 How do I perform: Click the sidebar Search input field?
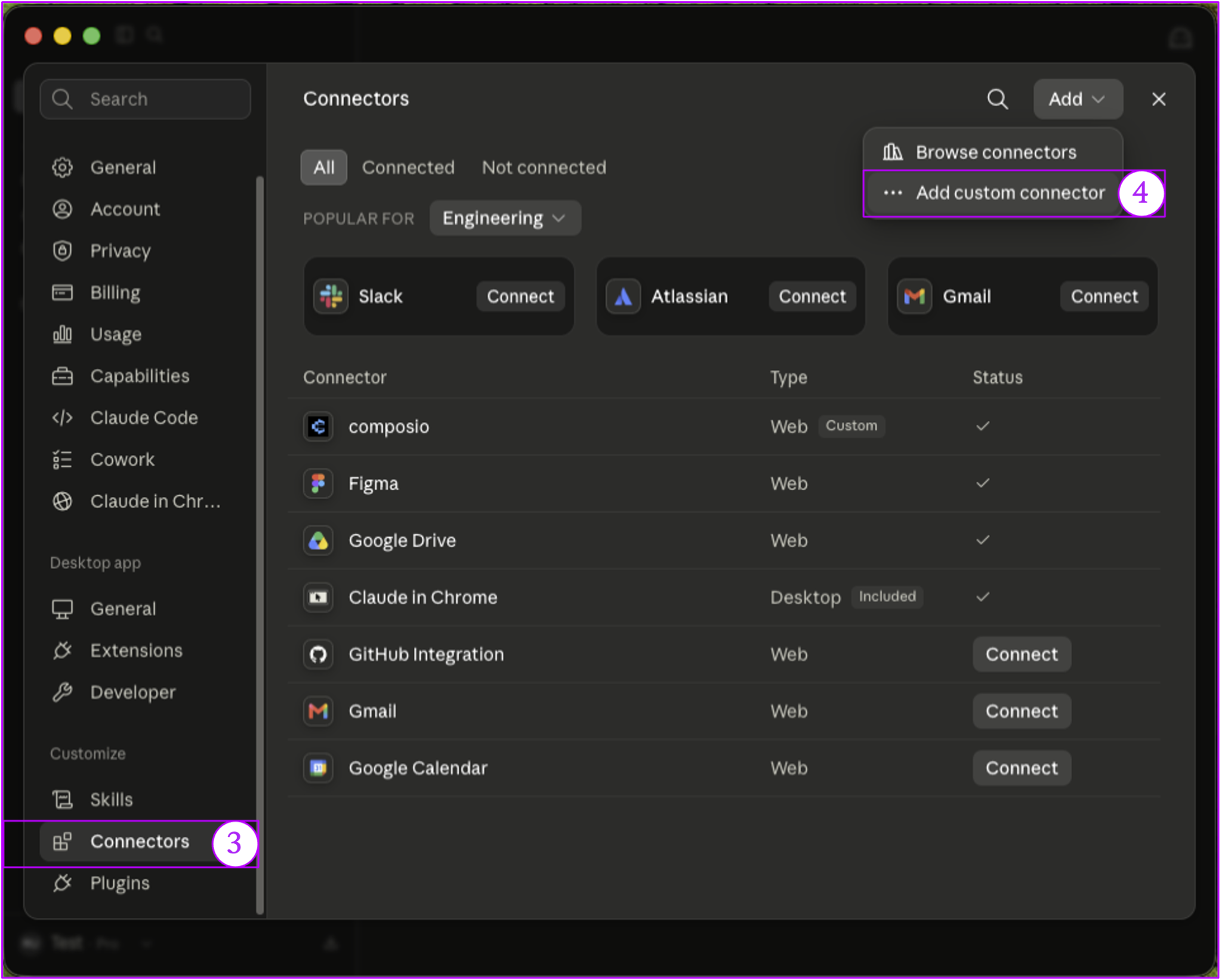tap(146, 99)
